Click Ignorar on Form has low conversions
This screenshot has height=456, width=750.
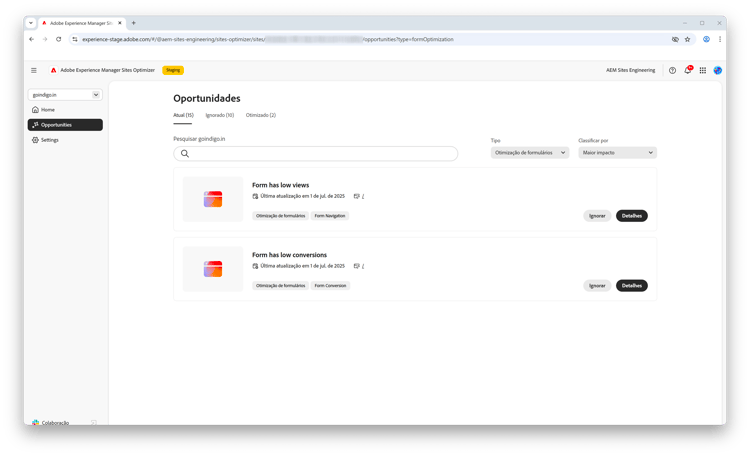click(597, 286)
